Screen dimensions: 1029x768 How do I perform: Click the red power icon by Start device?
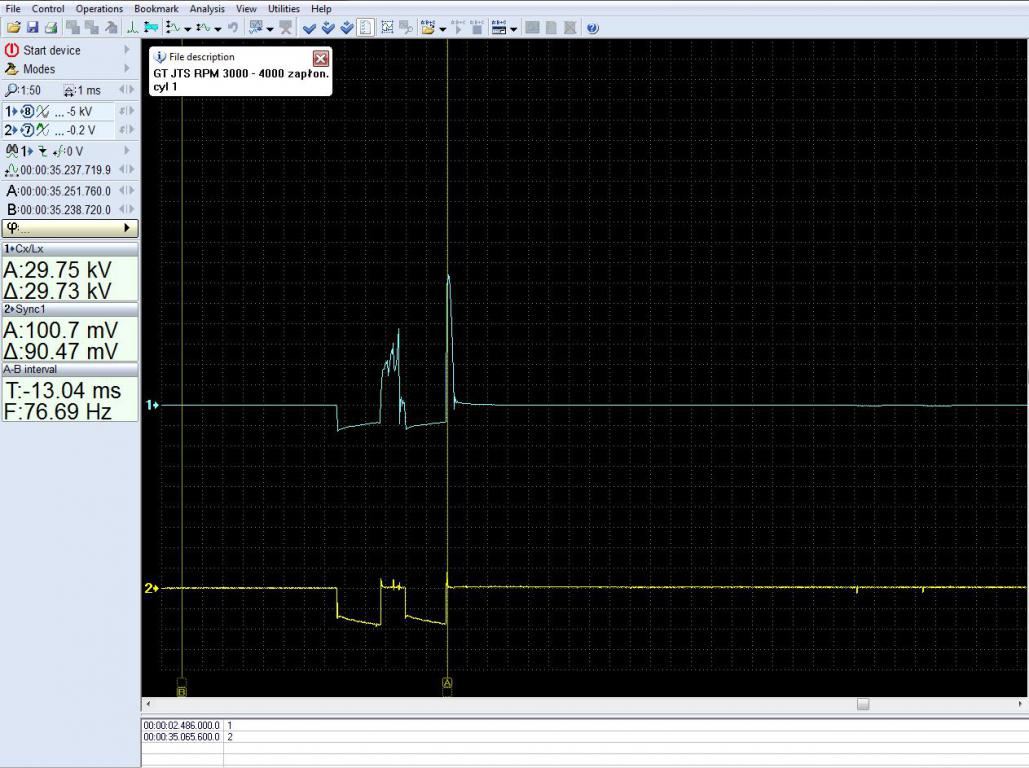point(11,50)
